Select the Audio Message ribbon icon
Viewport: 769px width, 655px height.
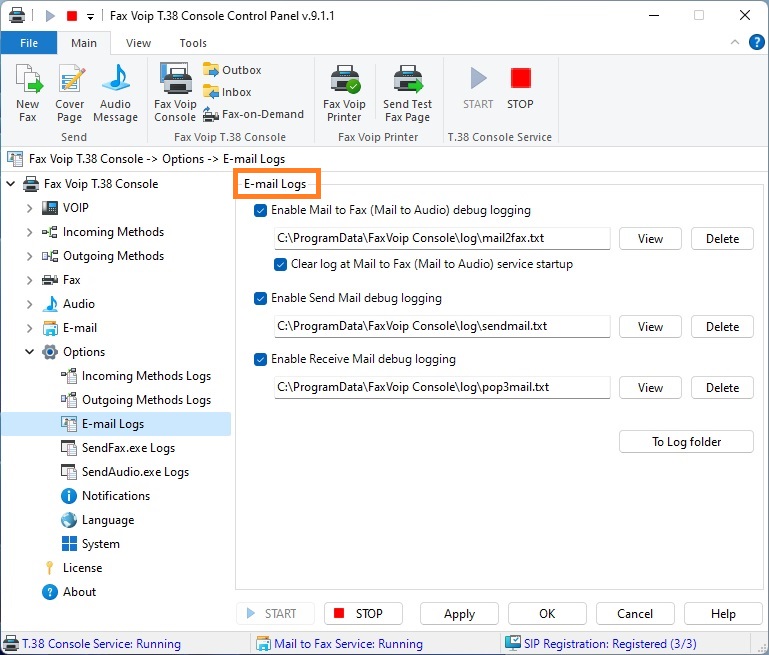tap(115, 93)
